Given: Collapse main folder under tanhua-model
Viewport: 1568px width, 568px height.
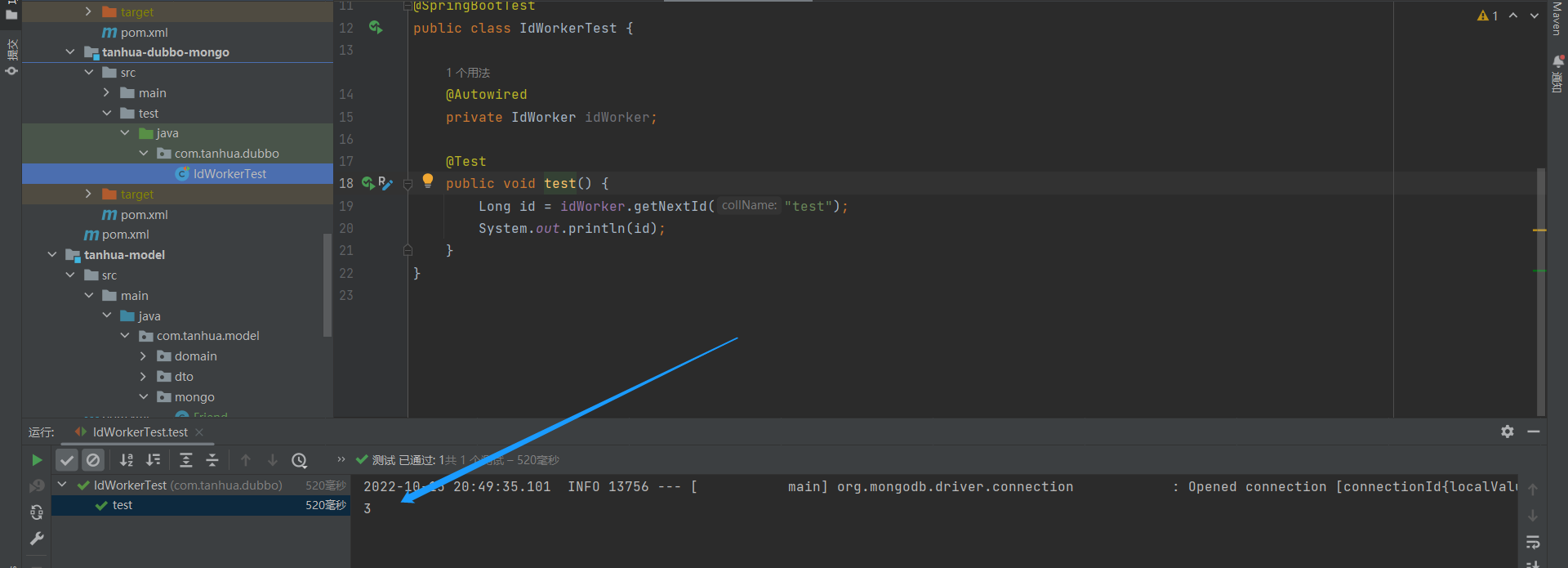Looking at the screenshot, I should click(x=89, y=296).
